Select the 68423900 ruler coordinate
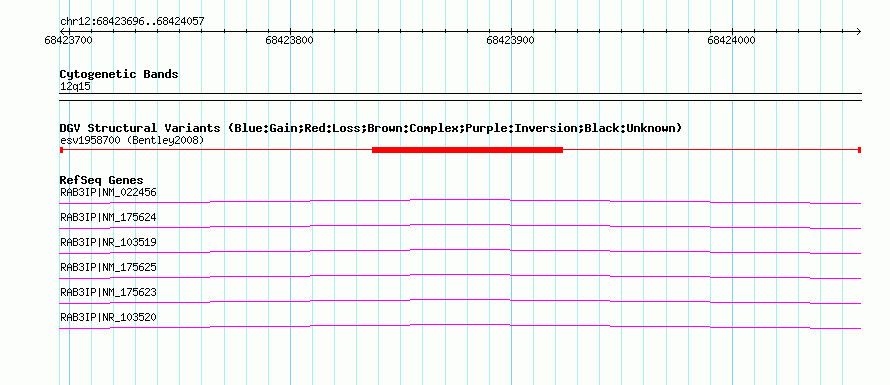The height and width of the screenshot is (385, 890). pyautogui.click(x=510, y=40)
